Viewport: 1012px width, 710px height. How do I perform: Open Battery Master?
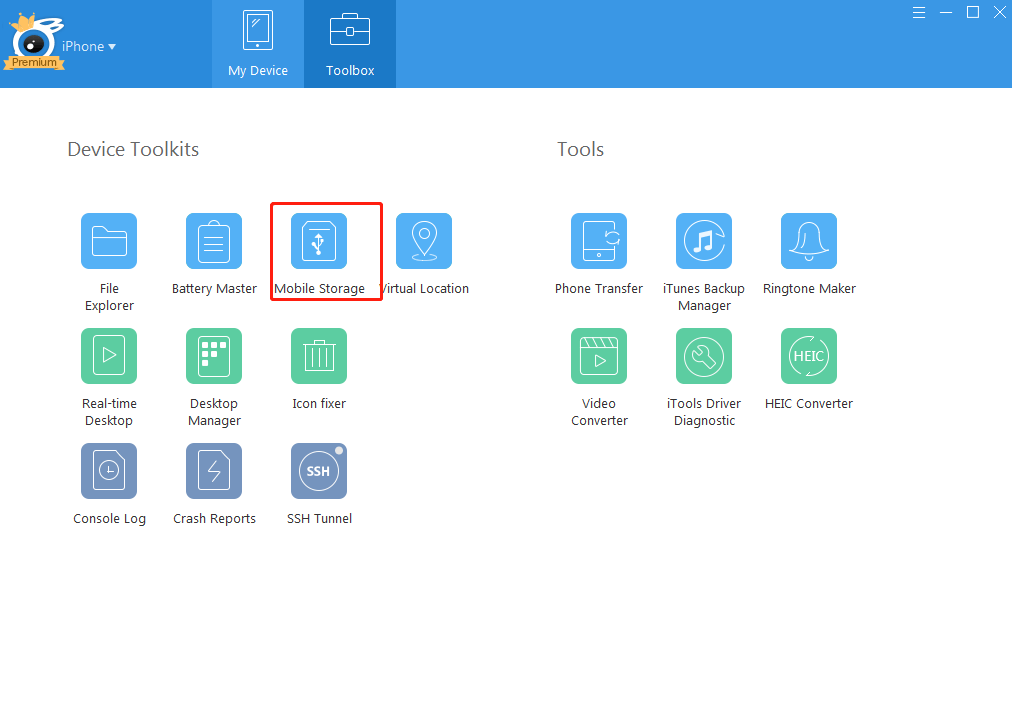point(214,240)
